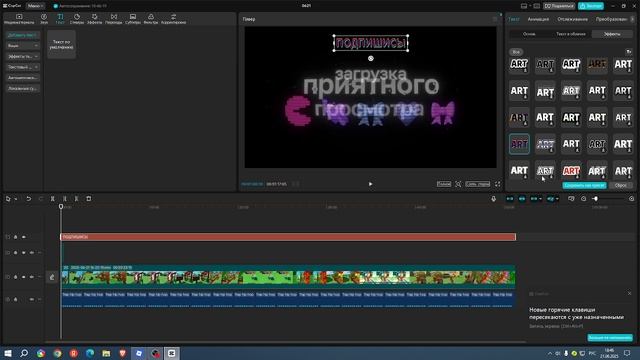Lock the text track 'подпишись'
The height and width of the screenshot is (360, 640).
pos(16,237)
